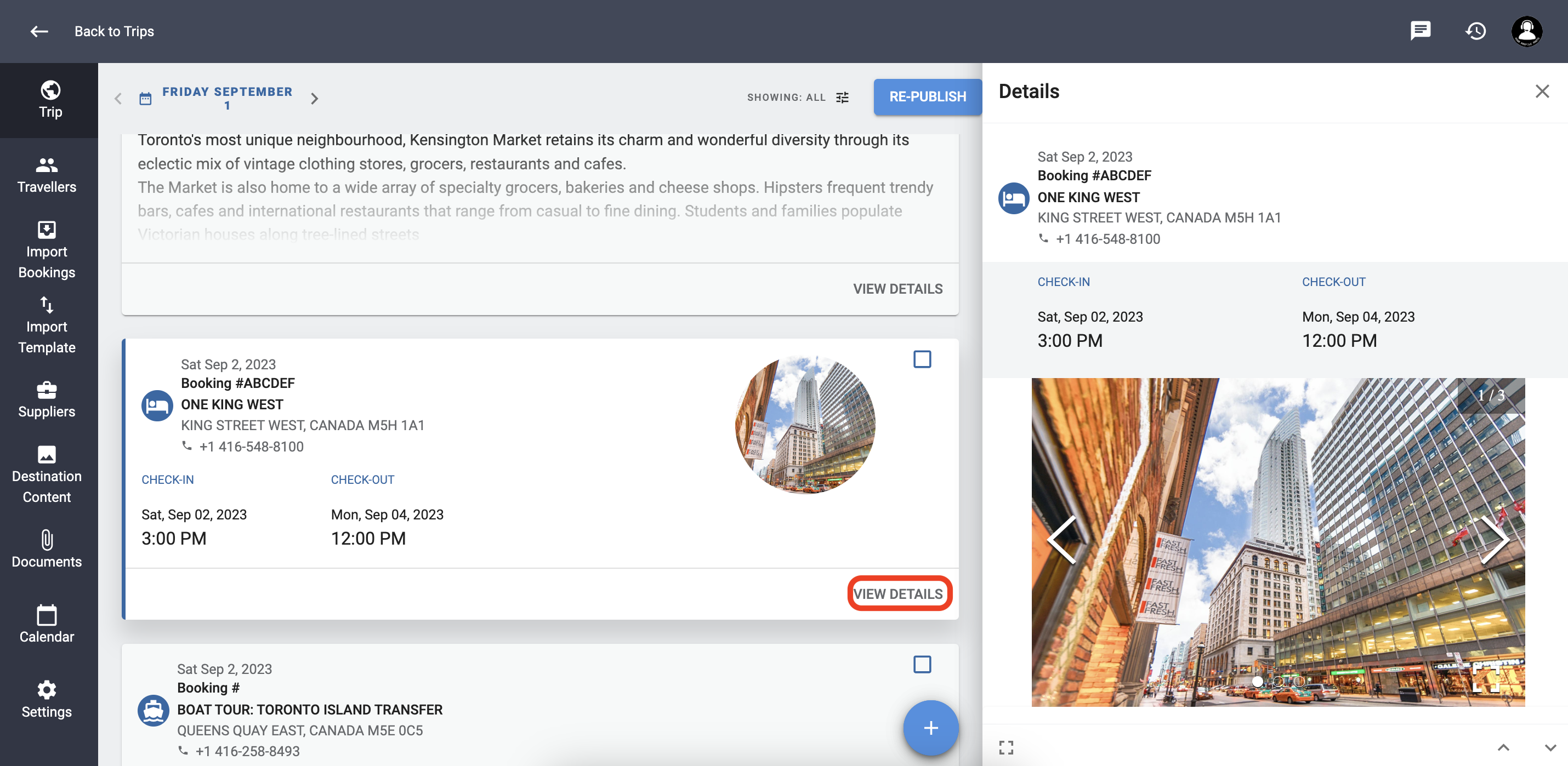The height and width of the screenshot is (766, 1568).
Task: Open the filter settings icon beside Showing All
Action: (842, 98)
